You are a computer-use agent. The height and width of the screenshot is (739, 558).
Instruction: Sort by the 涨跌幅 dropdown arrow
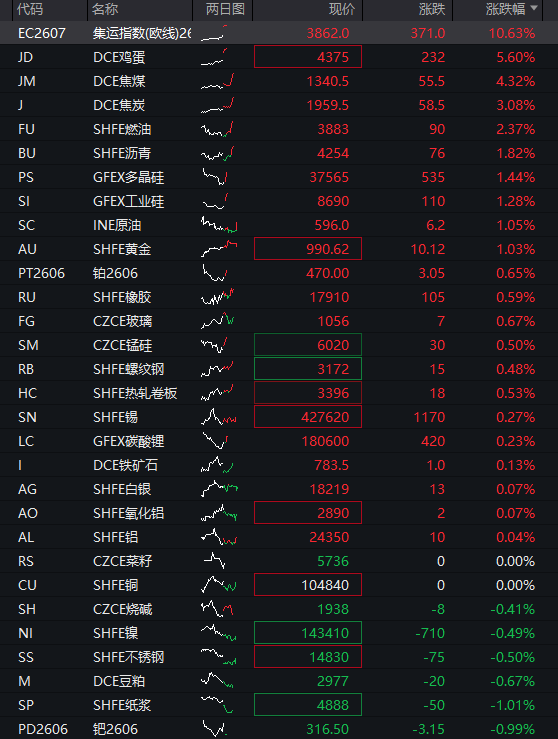534,8
